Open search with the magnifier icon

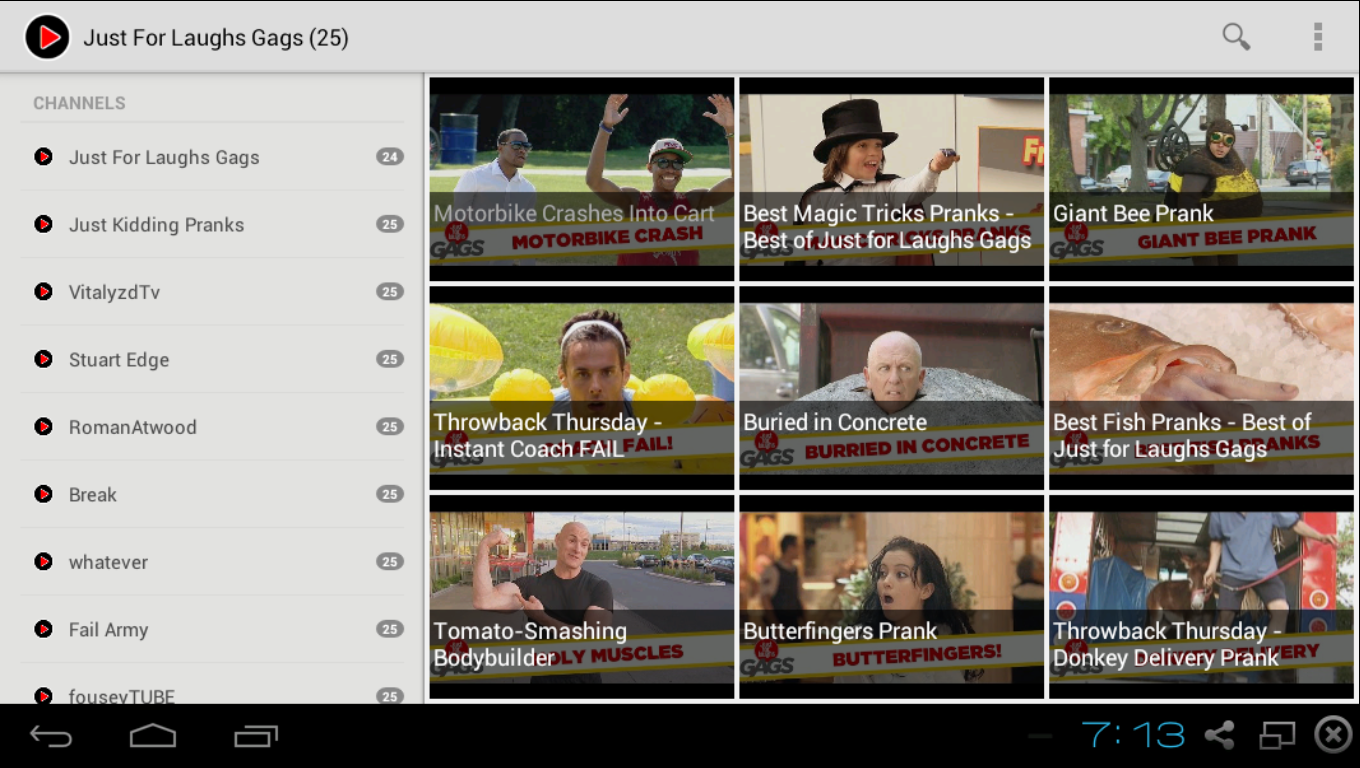click(1236, 37)
